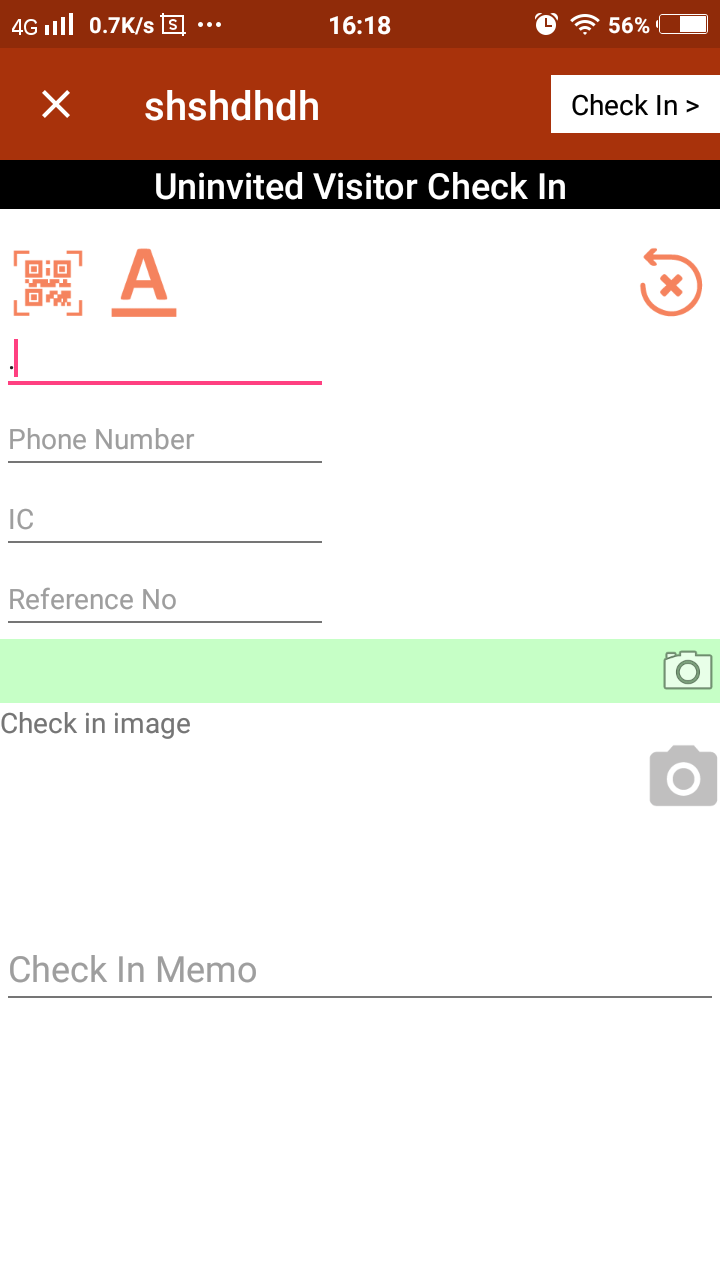Focus the Reference No field
The image size is (720, 1280).
(165, 600)
